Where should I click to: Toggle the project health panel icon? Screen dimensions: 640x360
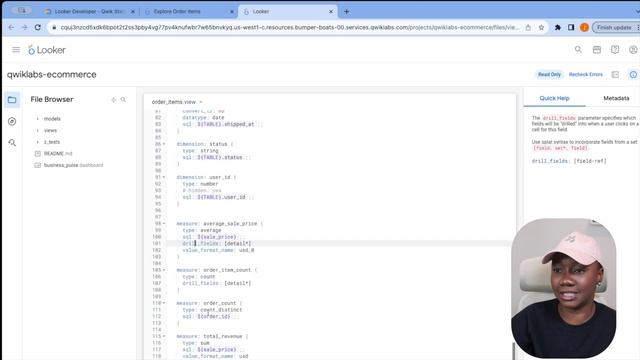click(x=615, y=74)
